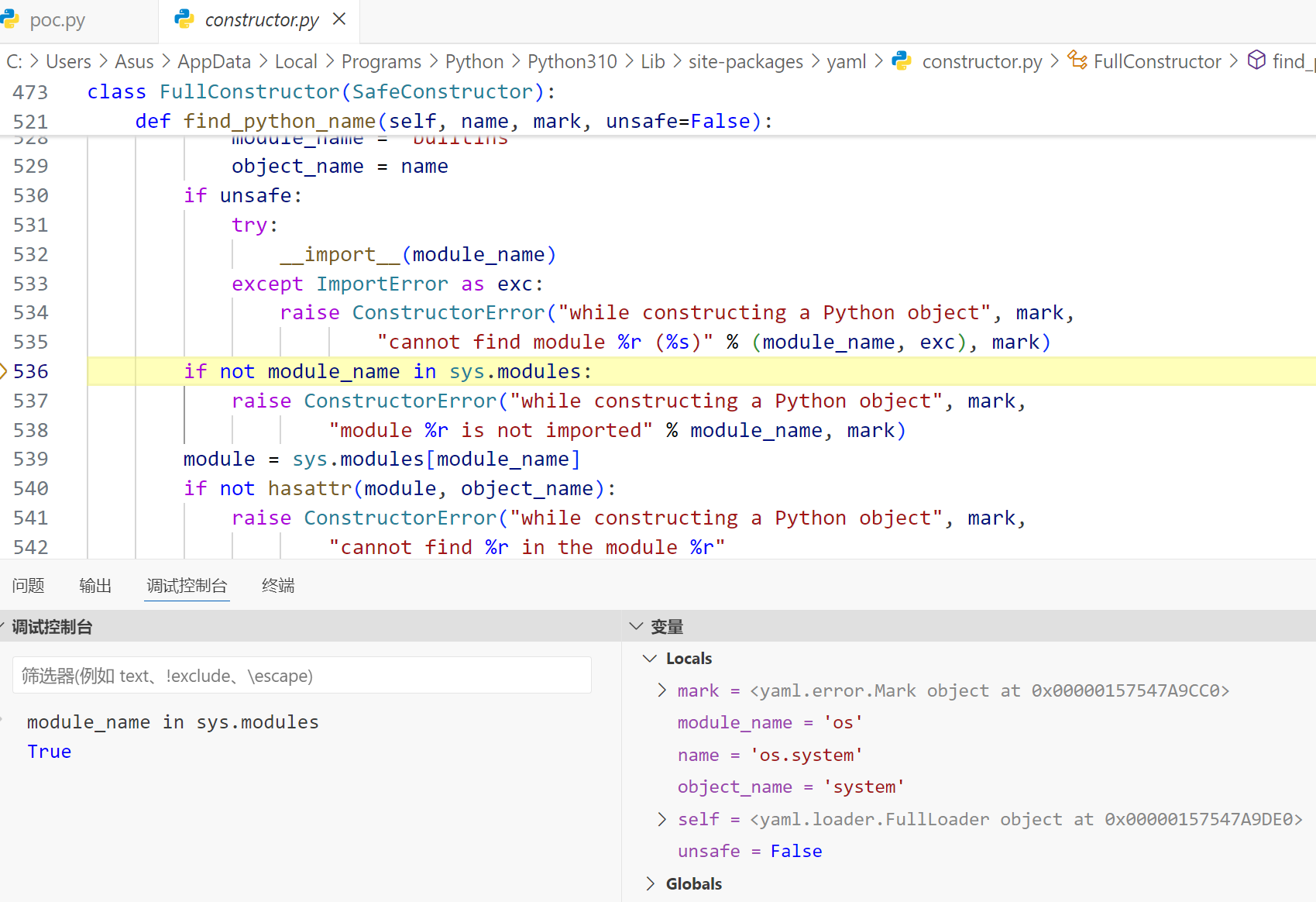Collapse the 调试控制台 section header

[x=310, y=627]
